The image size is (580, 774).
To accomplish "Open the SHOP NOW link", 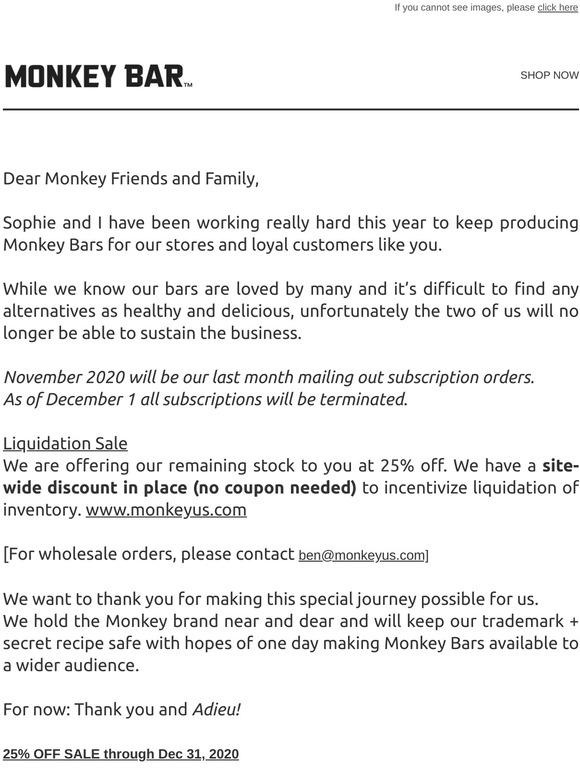I will 549,75.
